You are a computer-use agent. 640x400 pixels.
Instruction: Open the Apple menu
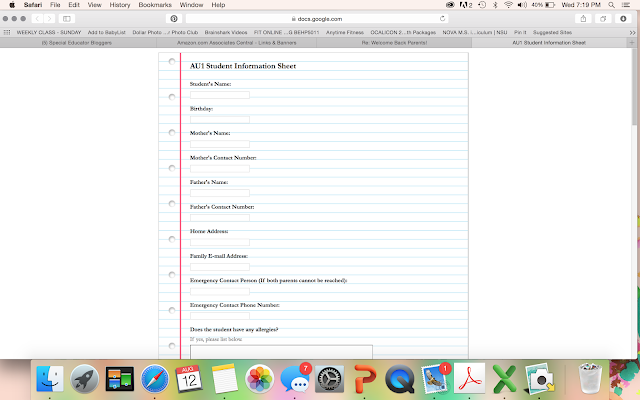click(x=12, y=5)
